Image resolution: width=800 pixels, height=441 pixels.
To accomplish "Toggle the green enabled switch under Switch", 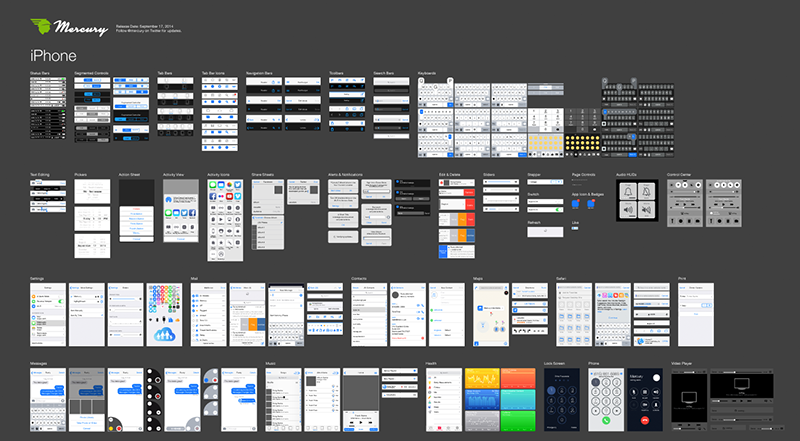I will [559, 210].
